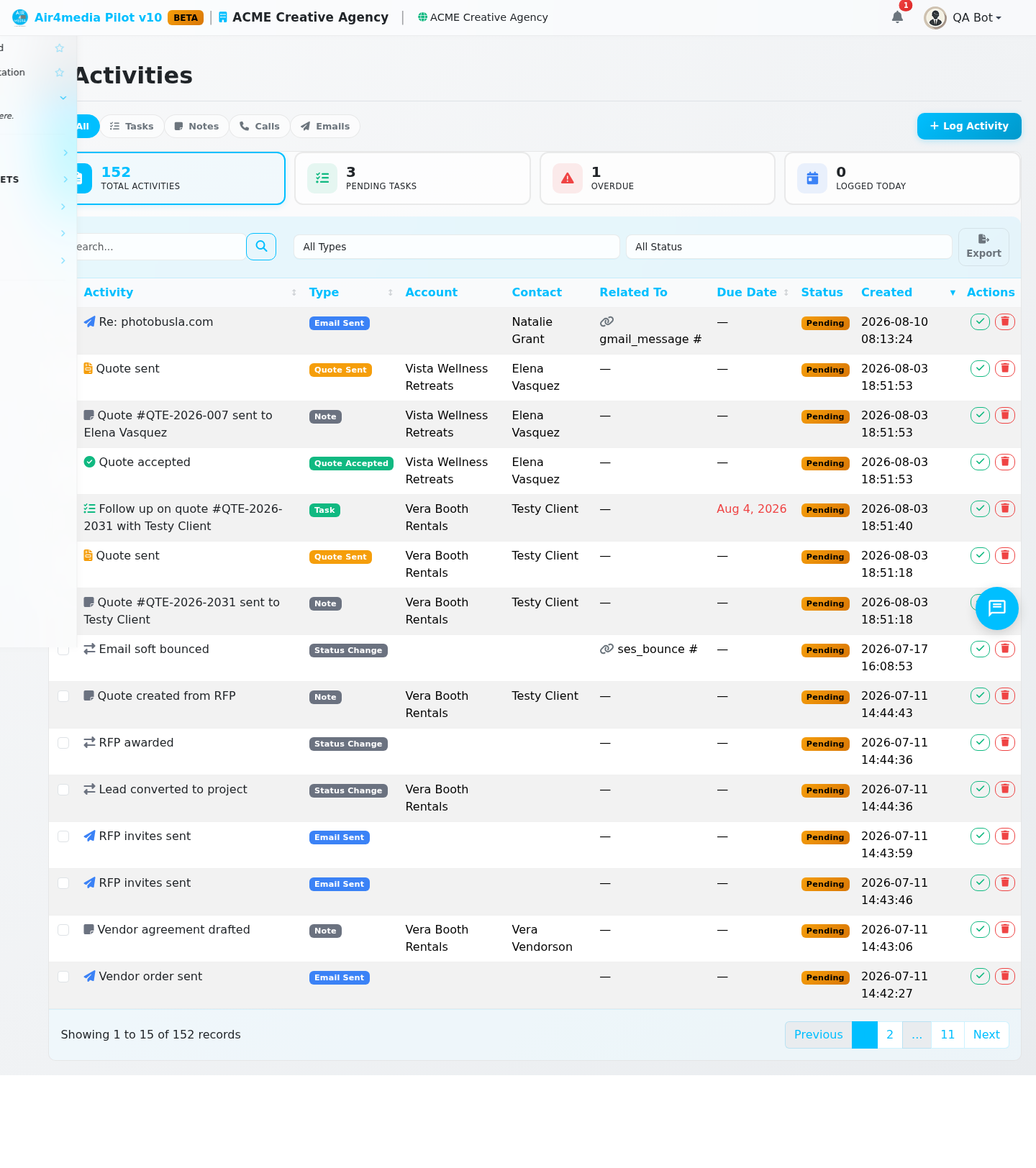Open the All Types filter dropdown
1036x1168 pixels.
(456, 247)
